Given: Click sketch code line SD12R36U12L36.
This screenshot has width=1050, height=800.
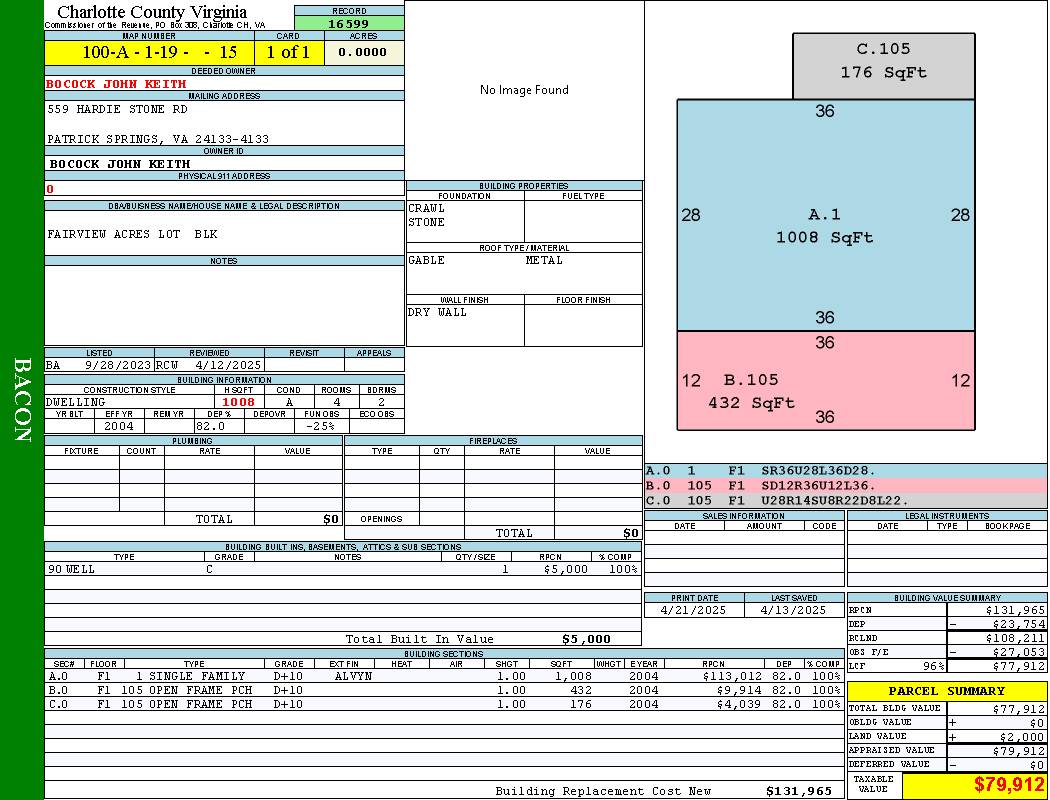Looking at the screenshot, I should point(818,485).
